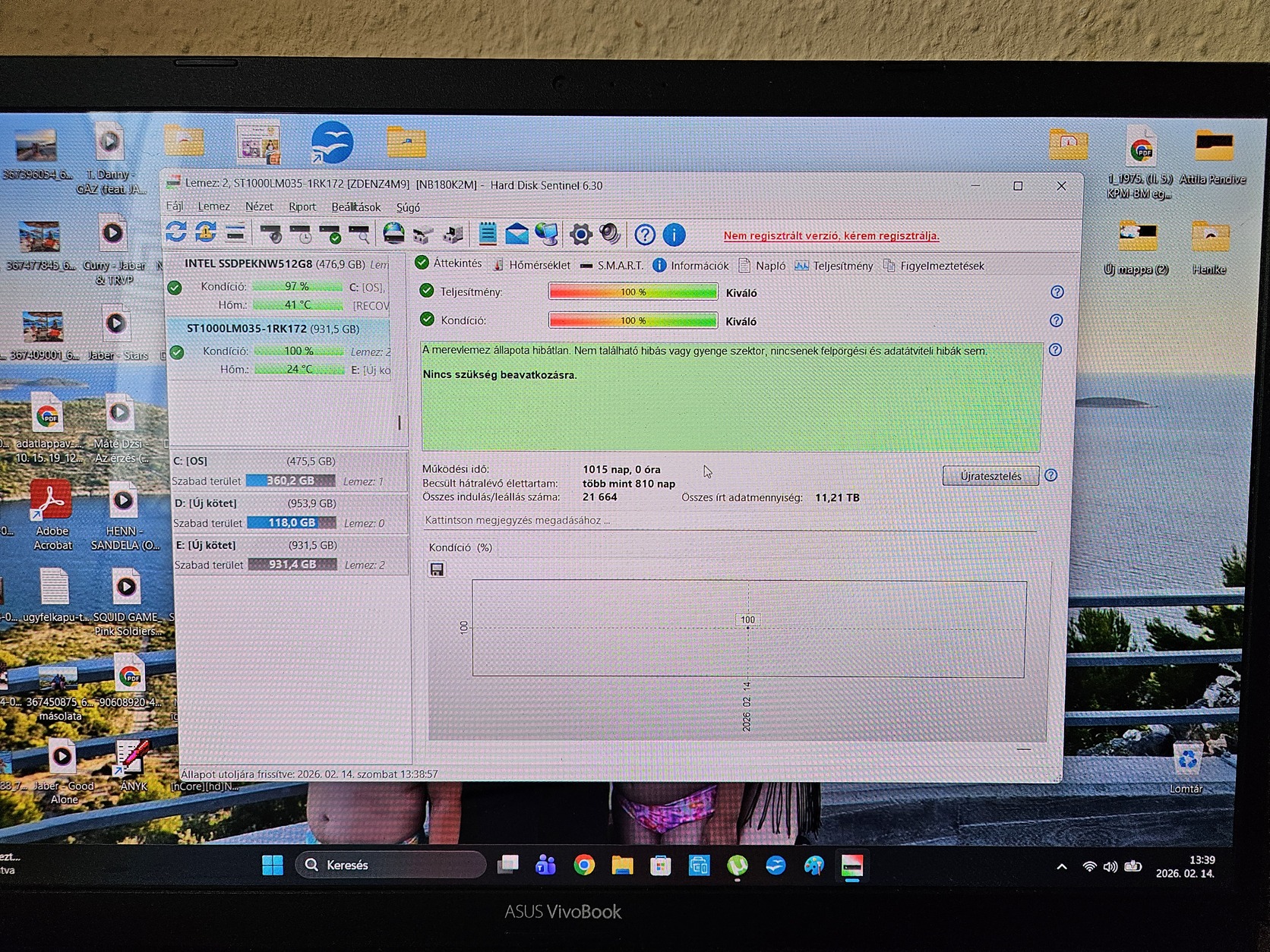This screenshot has width=1270, height=952.
Task: Click the Lomtár recycle bin desktop icon
Action: [x=1186, y=767]
